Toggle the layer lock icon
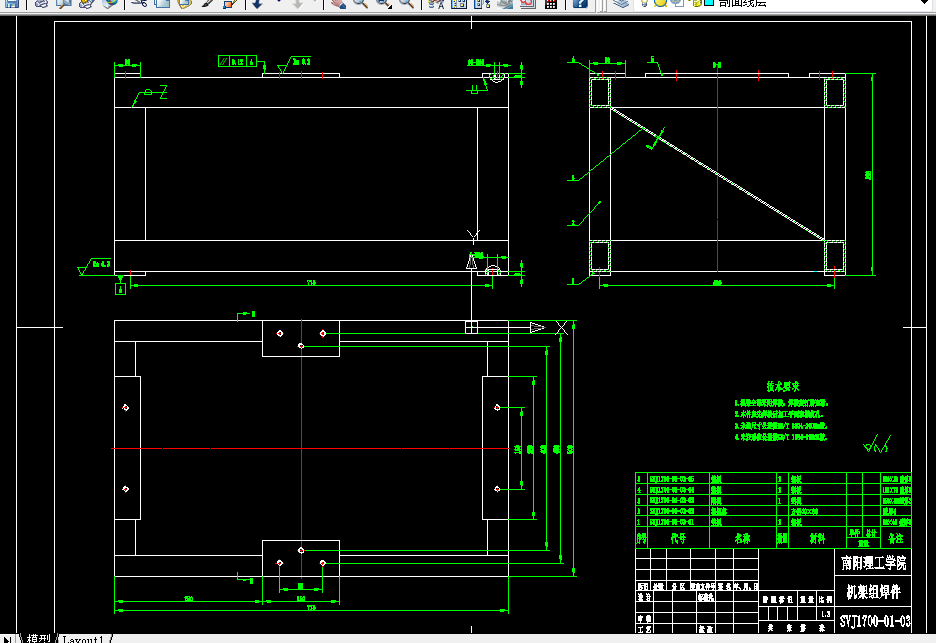The width and height of the screenshot is (936, 643). coord(696,2)
